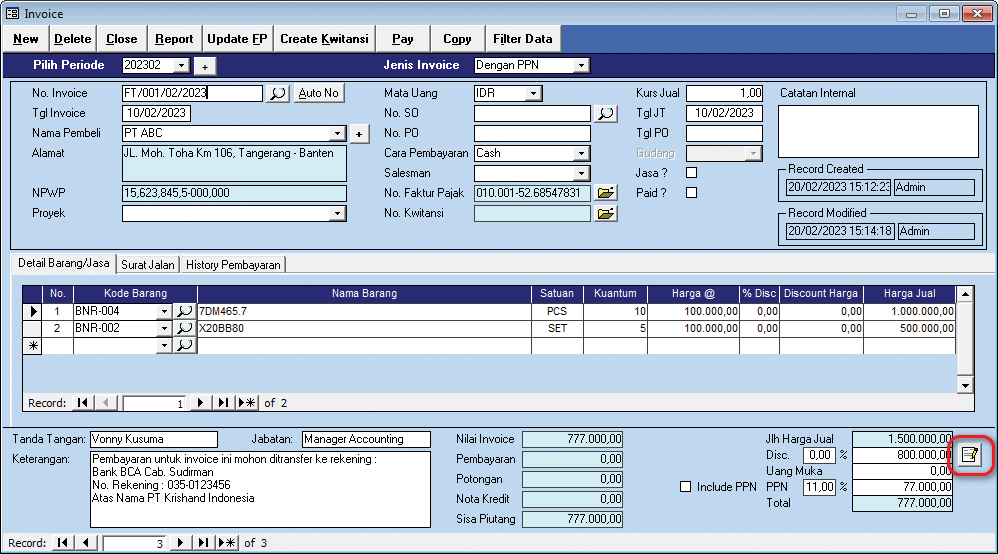The image size is (998, 554).
Task: Click plus button next to Nama Pembeli
Action: point(360,134)
